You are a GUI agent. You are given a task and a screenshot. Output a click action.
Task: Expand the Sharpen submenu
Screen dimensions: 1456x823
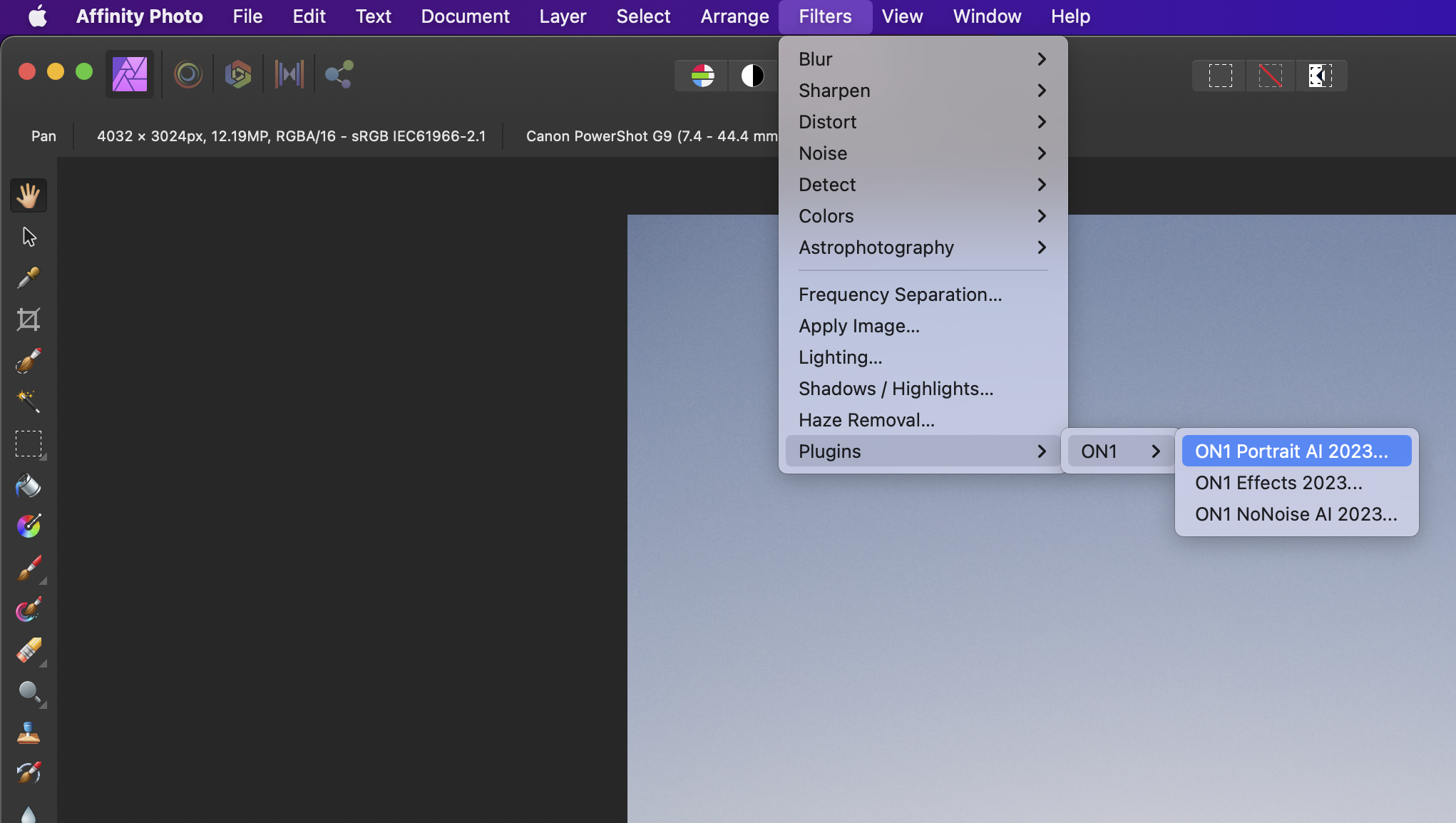coord(923,91)
